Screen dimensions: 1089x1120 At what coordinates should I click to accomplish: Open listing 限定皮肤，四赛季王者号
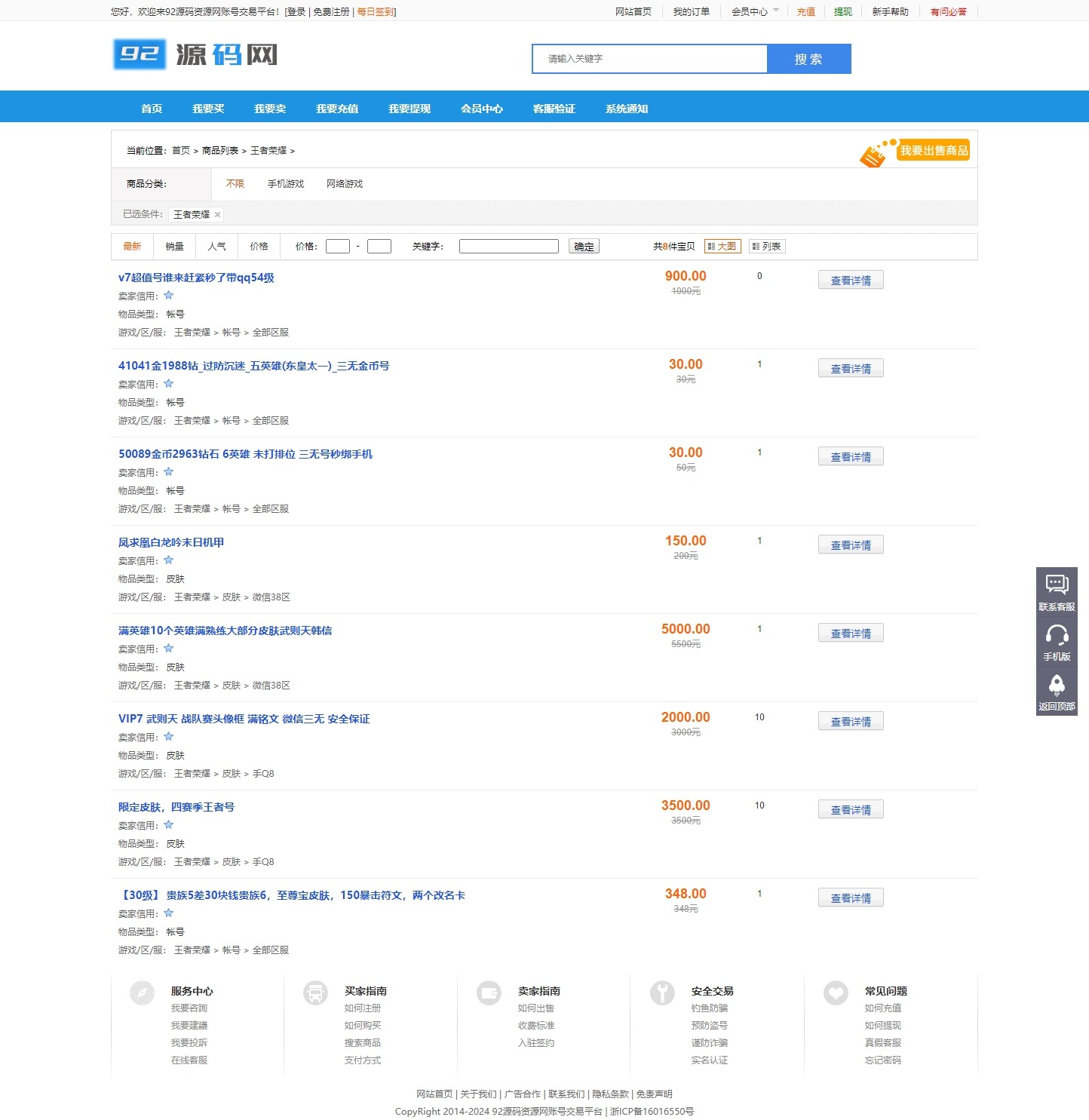(x=176, y=807)
